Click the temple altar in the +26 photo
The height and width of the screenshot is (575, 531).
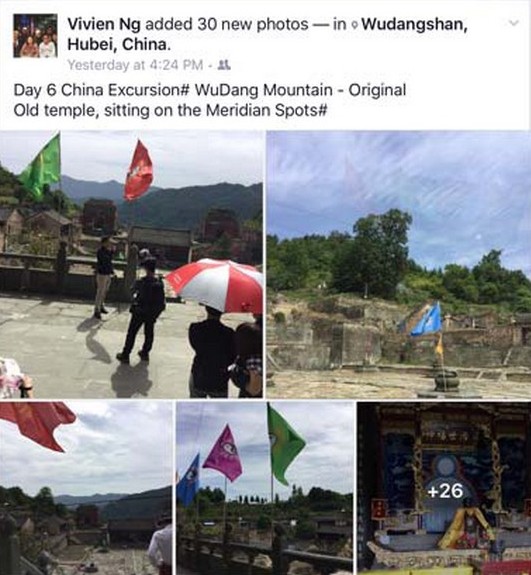pyautogui.click(x=447, y=513)
